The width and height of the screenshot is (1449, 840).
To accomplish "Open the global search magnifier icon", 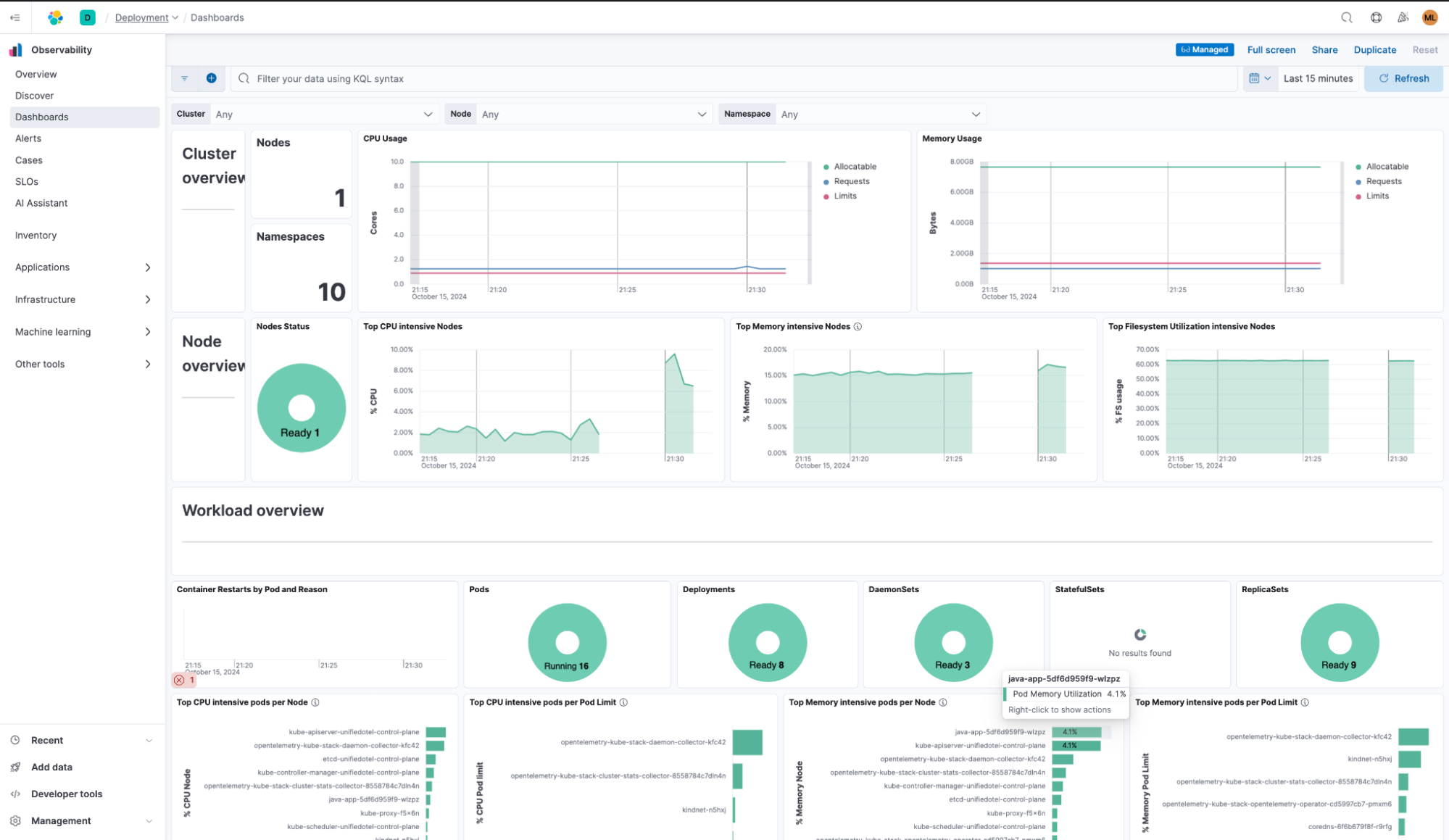I will pyautogui.click(x=1346, y=17).
